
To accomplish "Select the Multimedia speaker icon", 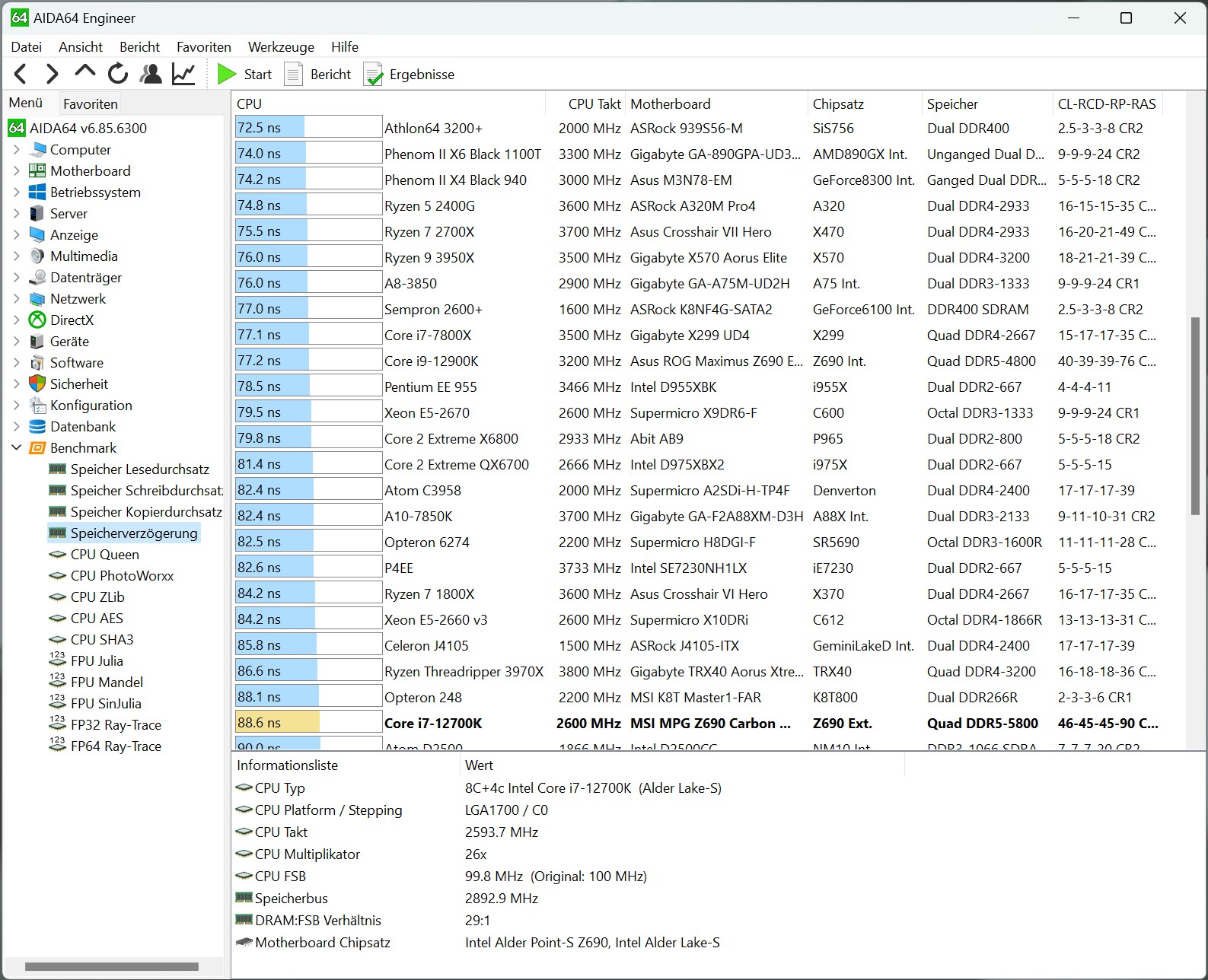I will 37,256.
